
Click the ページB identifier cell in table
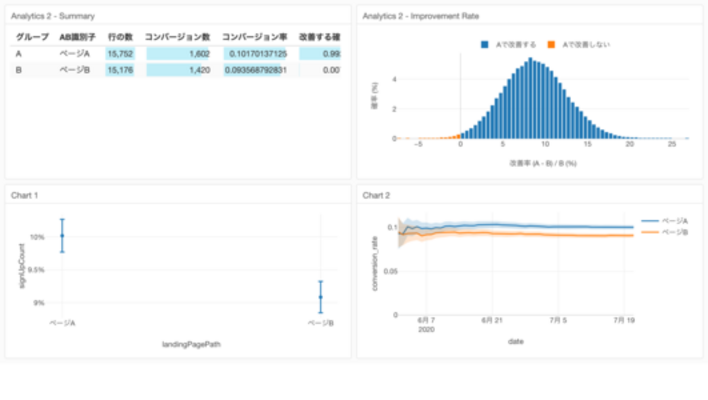pos(75,70)
